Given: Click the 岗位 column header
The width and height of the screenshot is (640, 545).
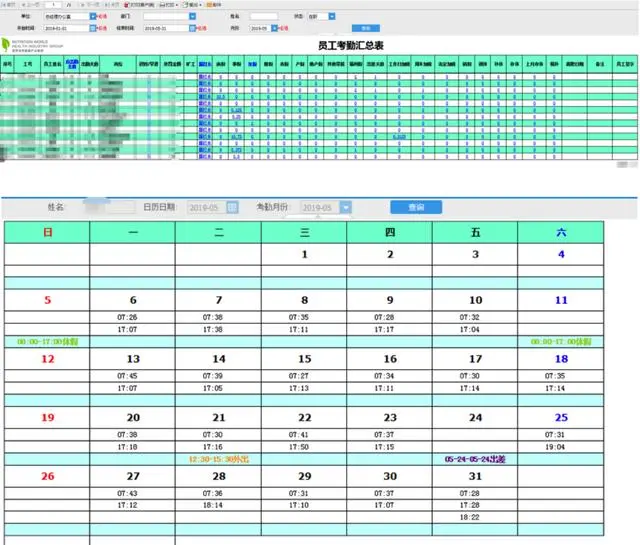Looking at the screenshot, I should pyautogui.click(x=118, y=64).
